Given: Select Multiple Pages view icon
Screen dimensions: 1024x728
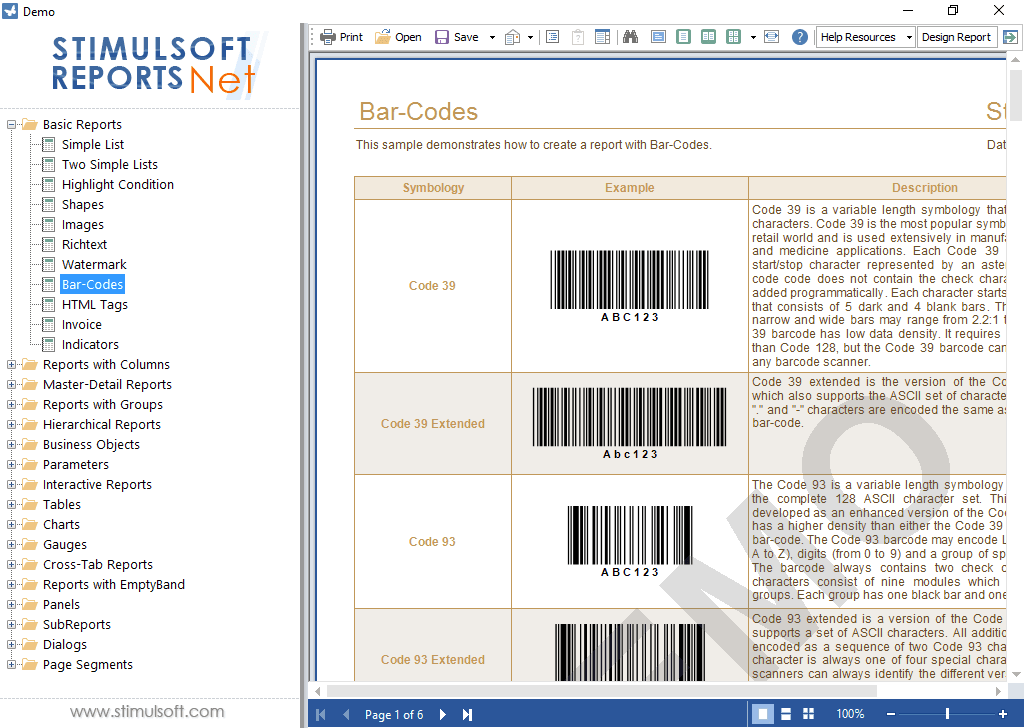Looking at the screenshot, I should [x=733, y=37].
